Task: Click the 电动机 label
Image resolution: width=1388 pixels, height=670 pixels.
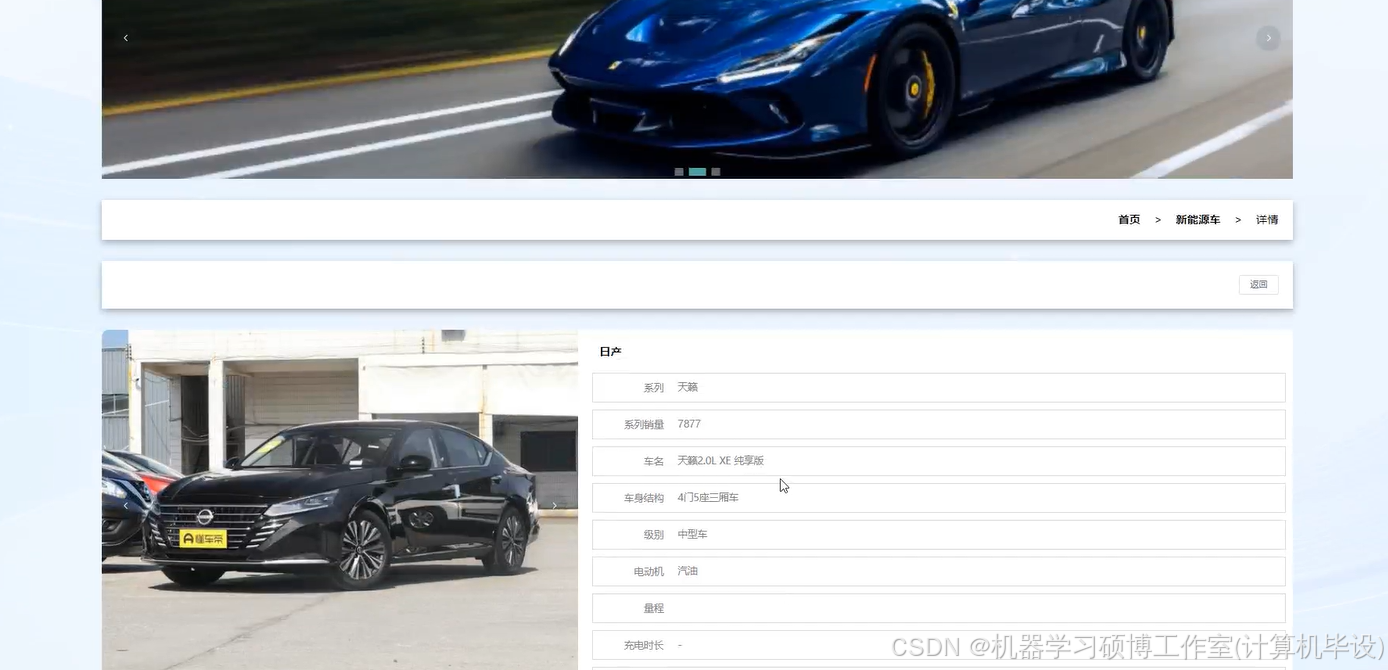Action: tap(648, 571)
